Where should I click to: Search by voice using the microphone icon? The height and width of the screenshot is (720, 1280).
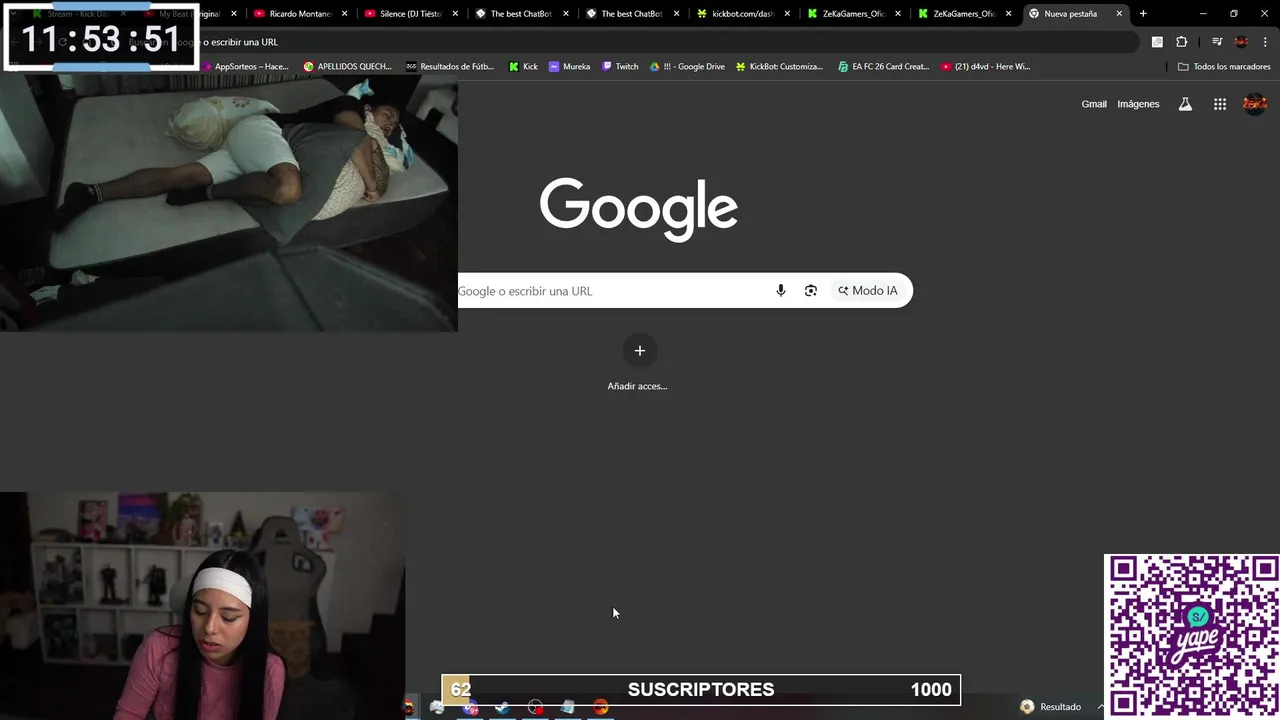tap(781, 291)
